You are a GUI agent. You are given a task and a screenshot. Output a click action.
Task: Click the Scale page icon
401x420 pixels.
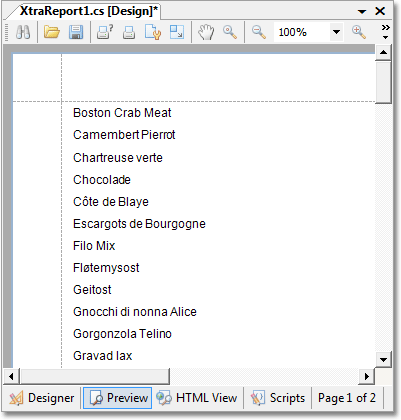(x=177, y=32)
